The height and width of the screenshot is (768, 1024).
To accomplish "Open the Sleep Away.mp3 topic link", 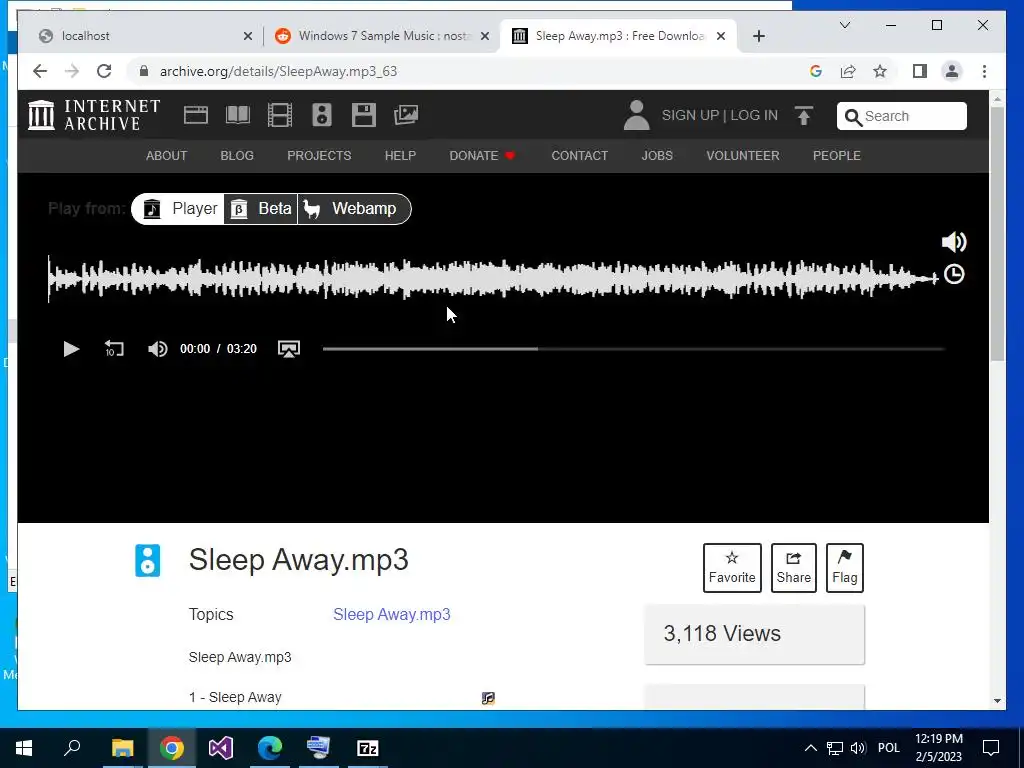I will 392,615.
